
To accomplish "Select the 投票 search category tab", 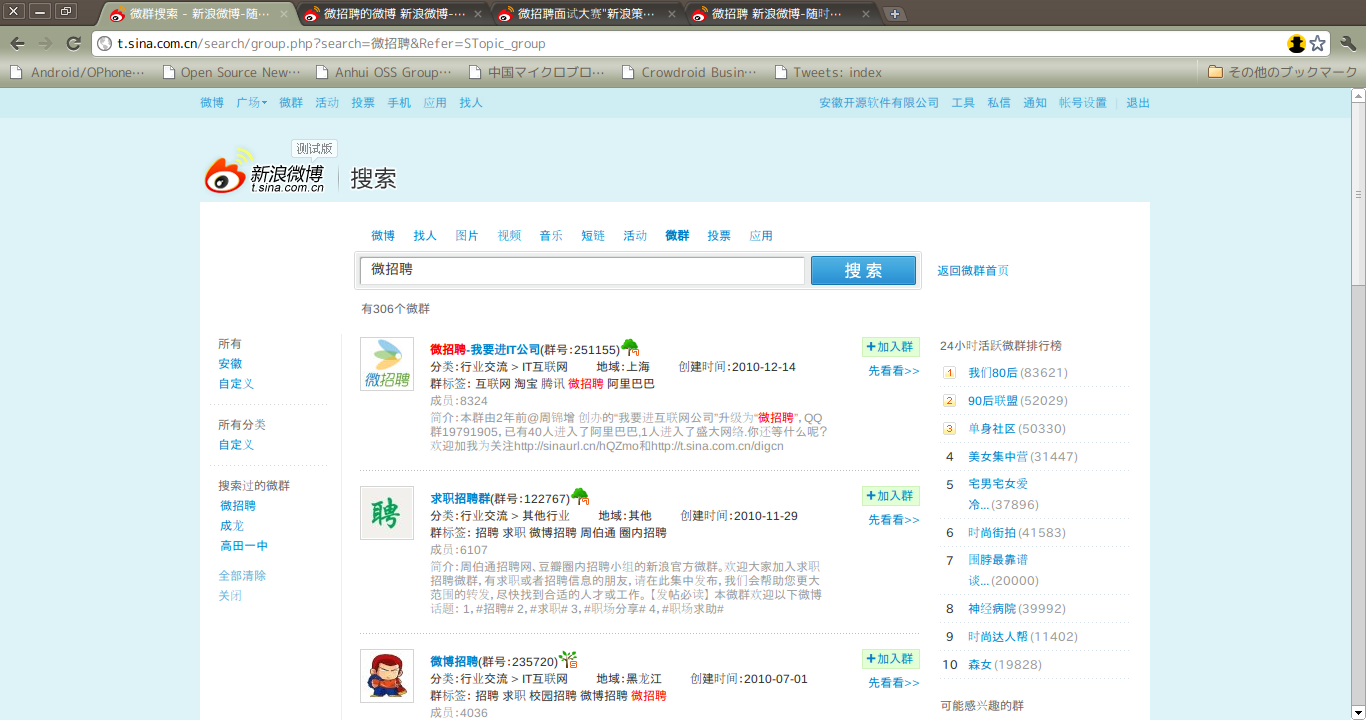I will coord(719,236).
